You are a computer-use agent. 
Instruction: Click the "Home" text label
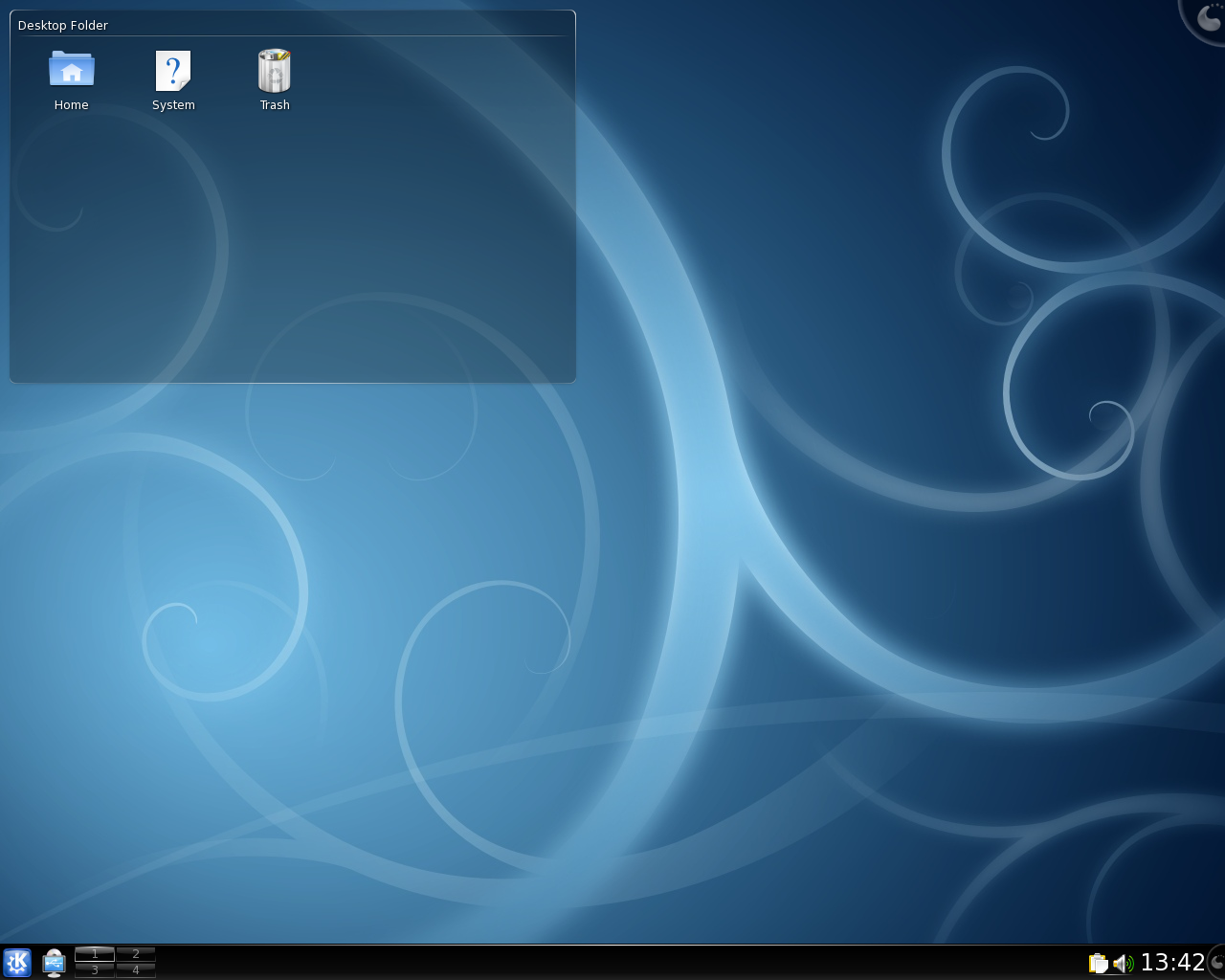pos(72,105)
